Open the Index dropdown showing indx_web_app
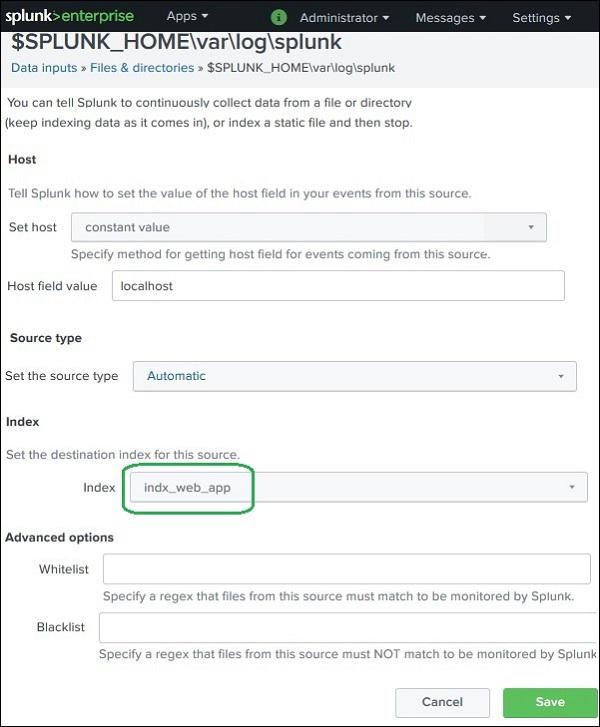Viewport: 600px width, 727px height. [x=358, y=487]
